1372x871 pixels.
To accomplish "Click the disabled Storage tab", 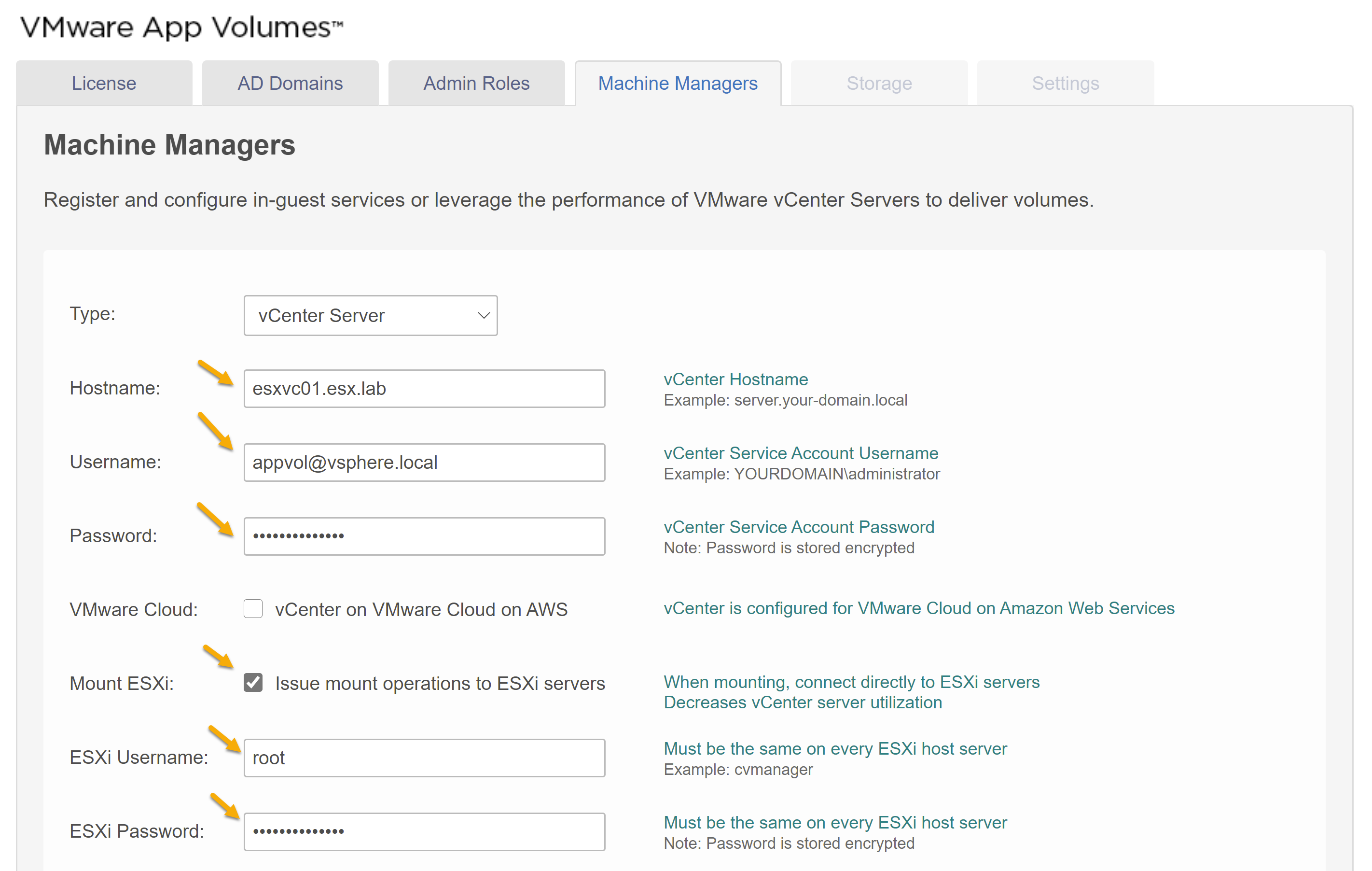I will click(x=879, y=83).
